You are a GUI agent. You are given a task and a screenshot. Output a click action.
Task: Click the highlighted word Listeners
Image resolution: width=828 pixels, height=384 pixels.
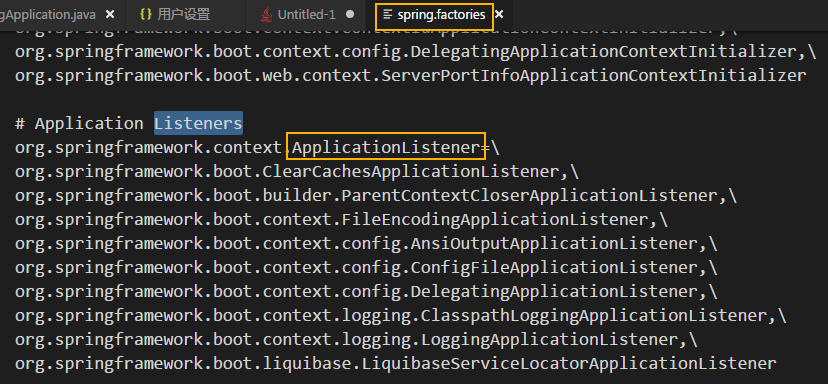click(x=198, y=124)
